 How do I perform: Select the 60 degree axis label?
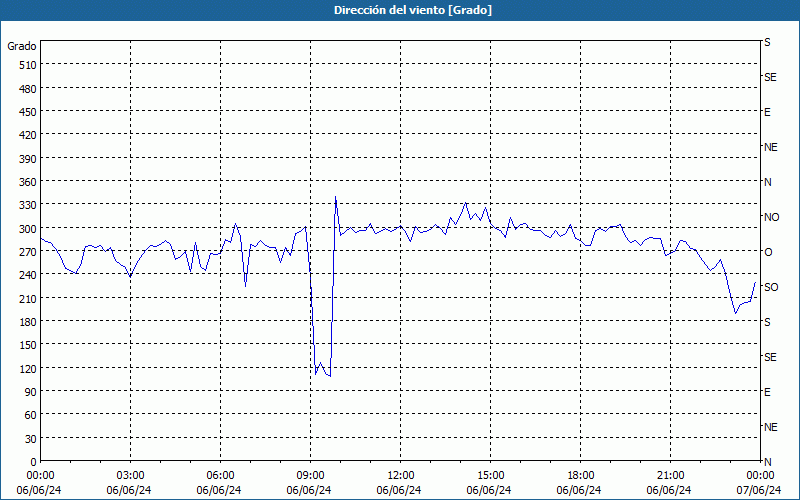click(31, 415)
